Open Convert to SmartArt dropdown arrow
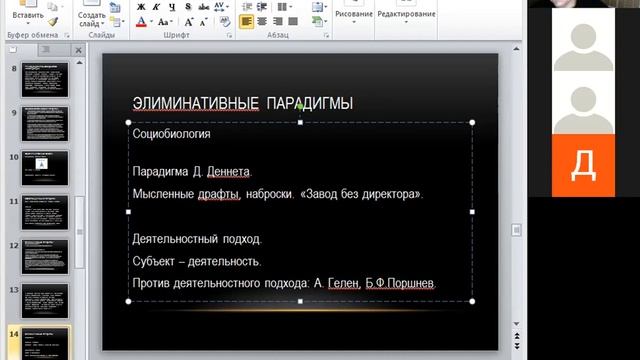The height and width of the screenshot is (360, 640). tap(325, 21)
